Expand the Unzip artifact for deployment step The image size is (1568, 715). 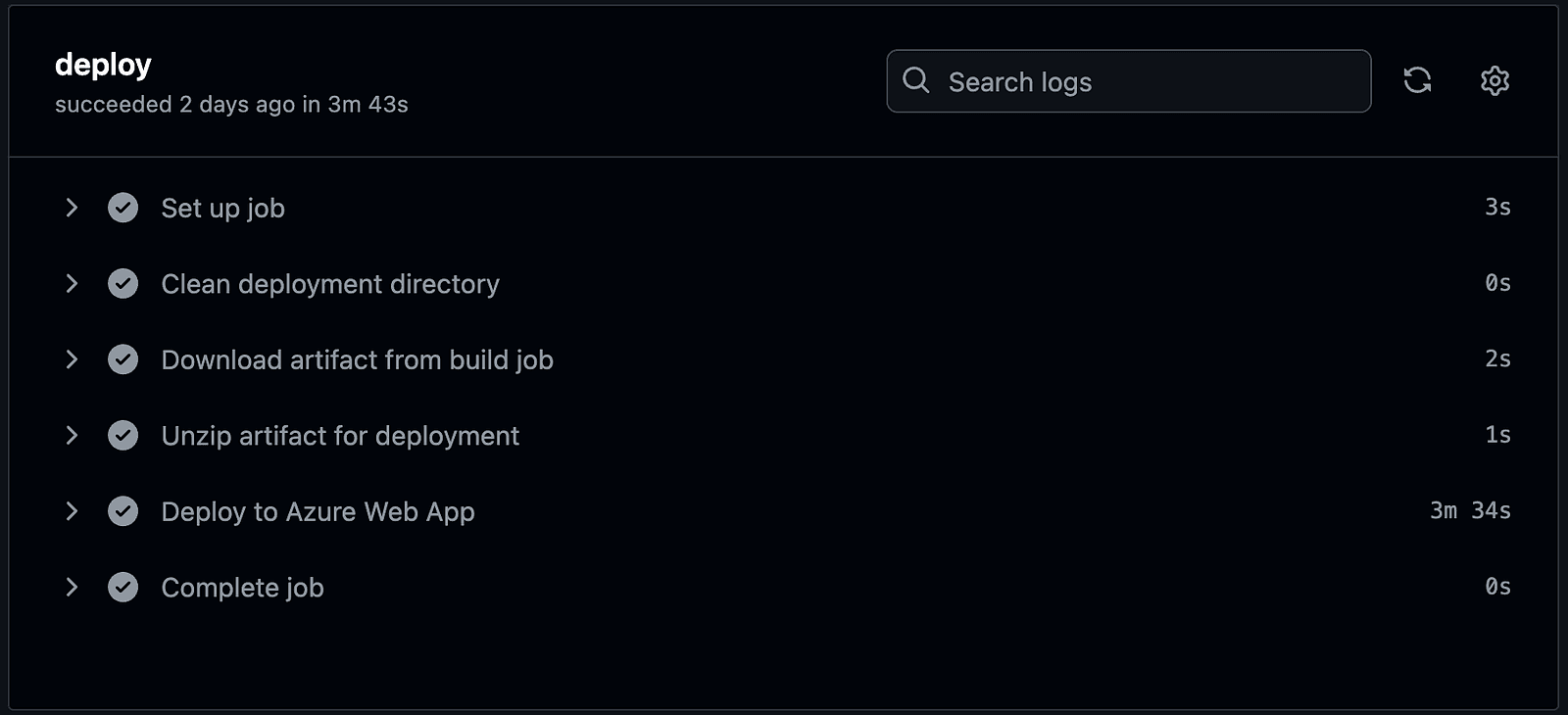pos(72,435)
